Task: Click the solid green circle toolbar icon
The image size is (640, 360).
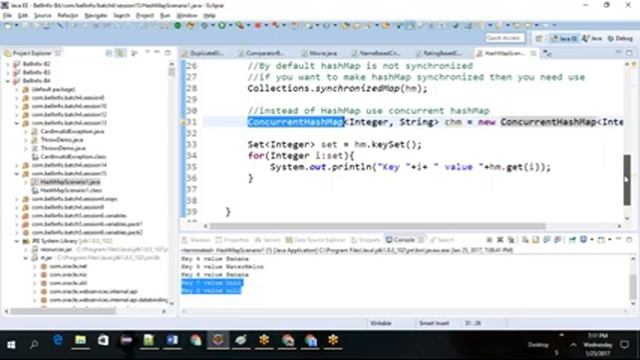Action: tap(178, 26)
